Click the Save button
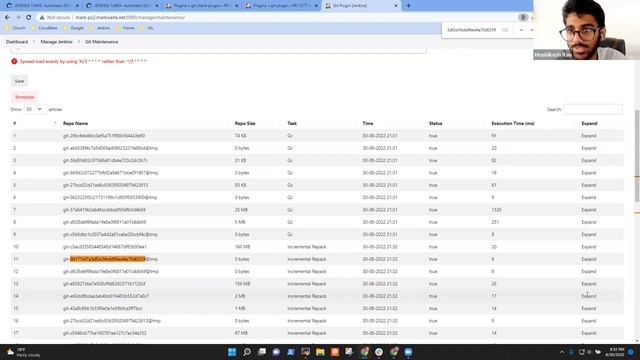Image resolution: width=640 pixels, height=360 pixels. pyautogui.click(x=19, y=81)
